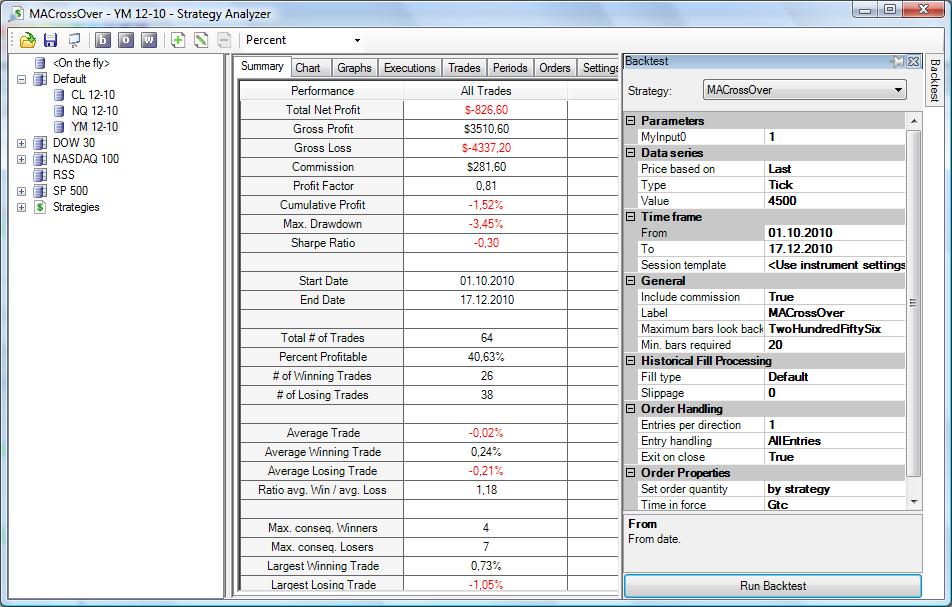Collapse the General section

[x=630, y=280]
